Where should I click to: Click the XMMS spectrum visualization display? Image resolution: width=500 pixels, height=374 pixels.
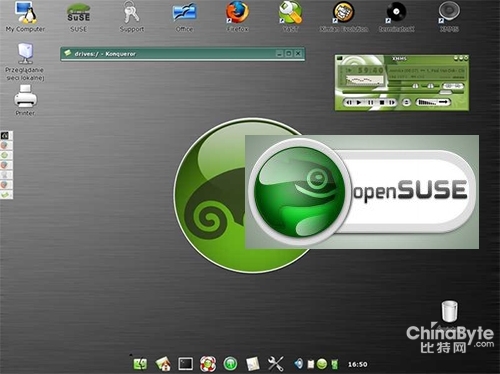click(x=365, y=80)
